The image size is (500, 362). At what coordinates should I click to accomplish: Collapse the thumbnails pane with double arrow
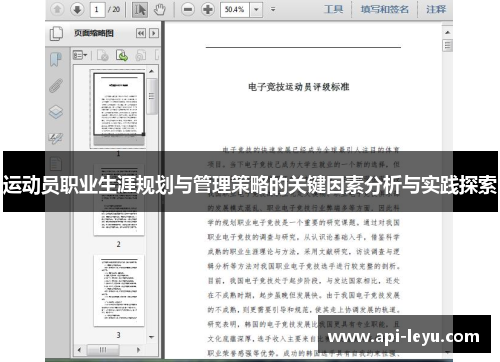[141, 33]
